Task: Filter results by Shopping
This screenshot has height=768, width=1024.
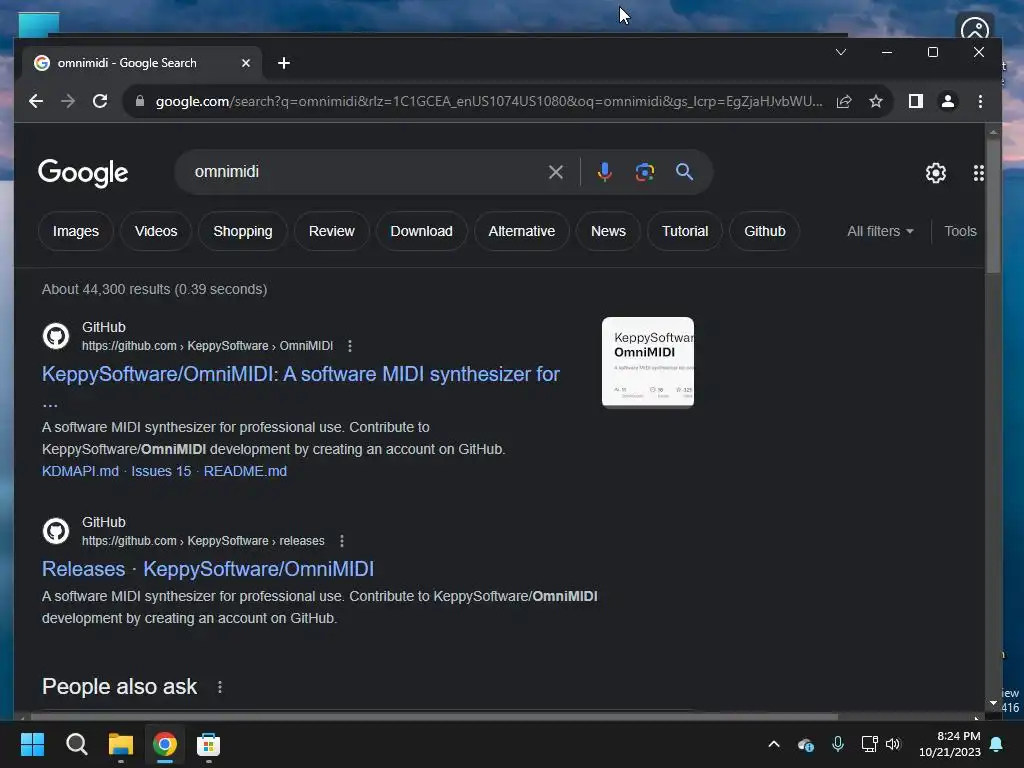Action: coord(243,231)
